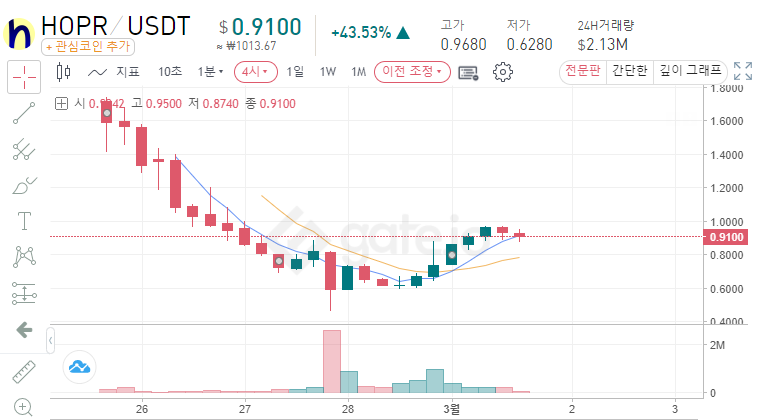This screenshot has width=767, height=420.
Task: Click the 저 0.8740 legend value
Action: (x=213, y=104)
